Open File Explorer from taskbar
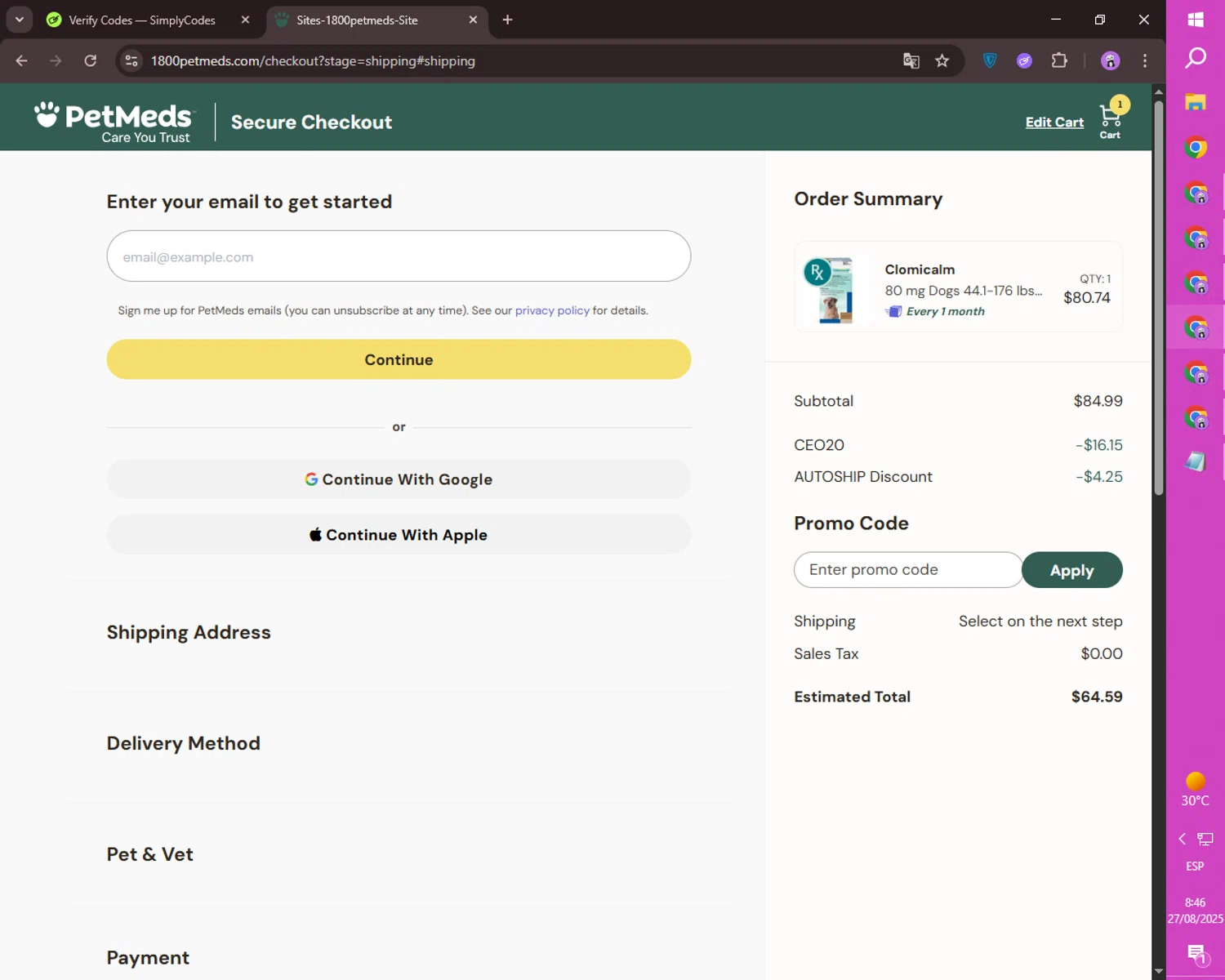The image size is (1225, 980). pos(1196,102)
